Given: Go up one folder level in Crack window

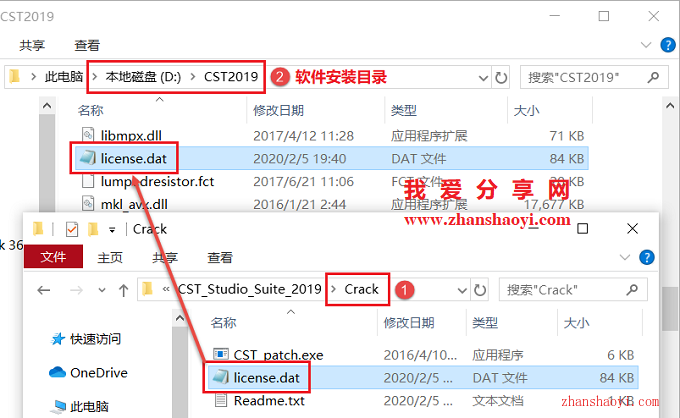Looking at the screenshot, I should tap(124, 290).
